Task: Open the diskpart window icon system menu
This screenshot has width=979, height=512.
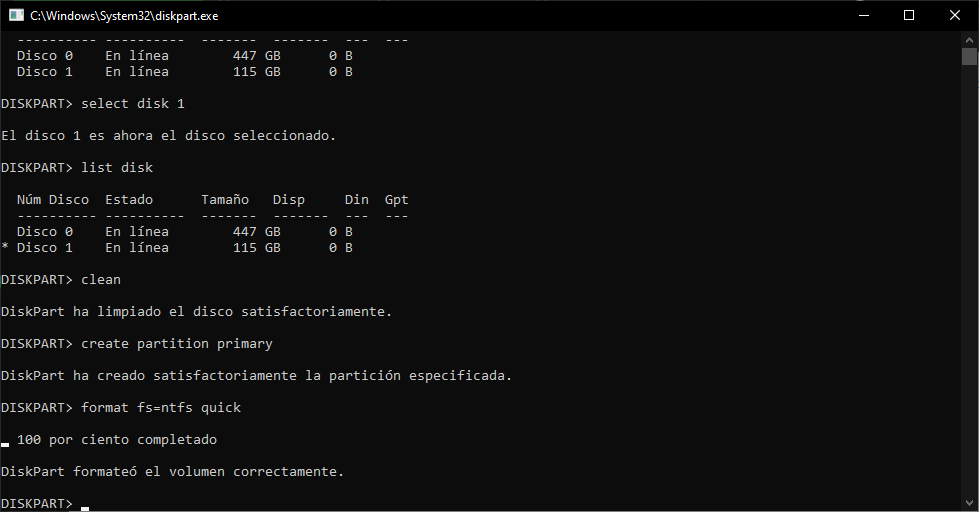Action: pos(16,15)
